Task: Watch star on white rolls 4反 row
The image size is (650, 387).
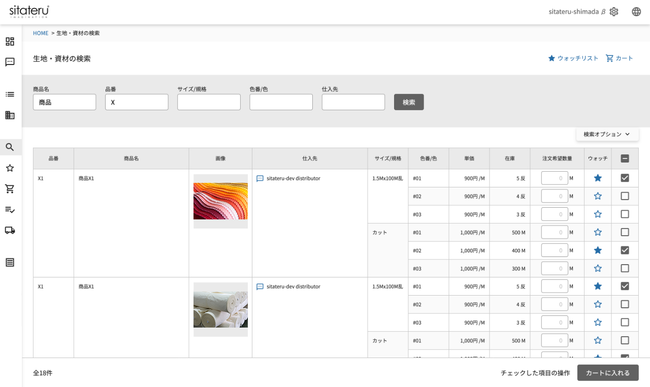Action: pos(598,304)
